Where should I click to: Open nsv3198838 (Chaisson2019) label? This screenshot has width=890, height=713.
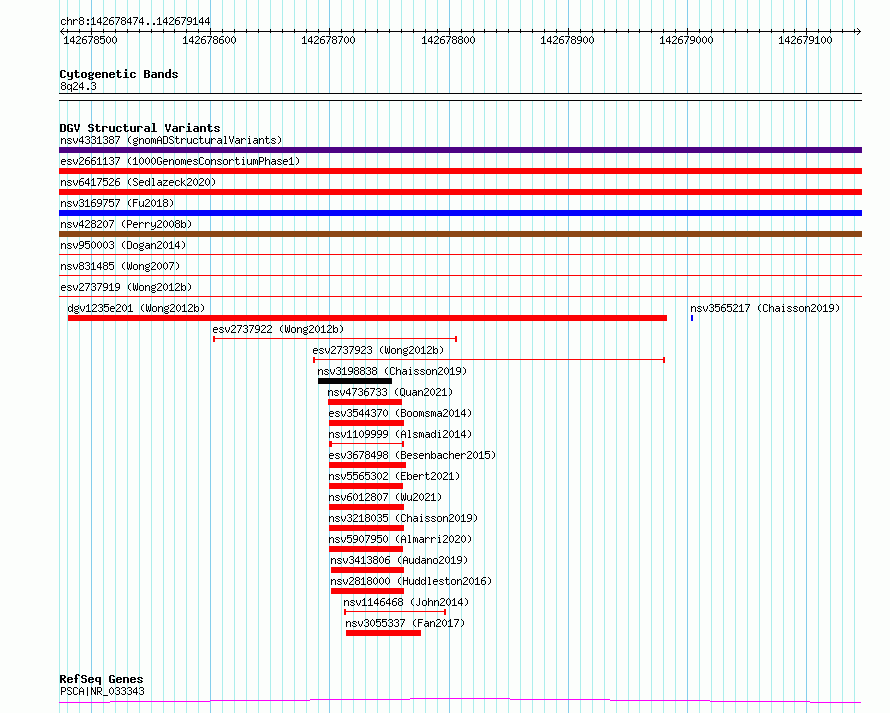[392, 371]
